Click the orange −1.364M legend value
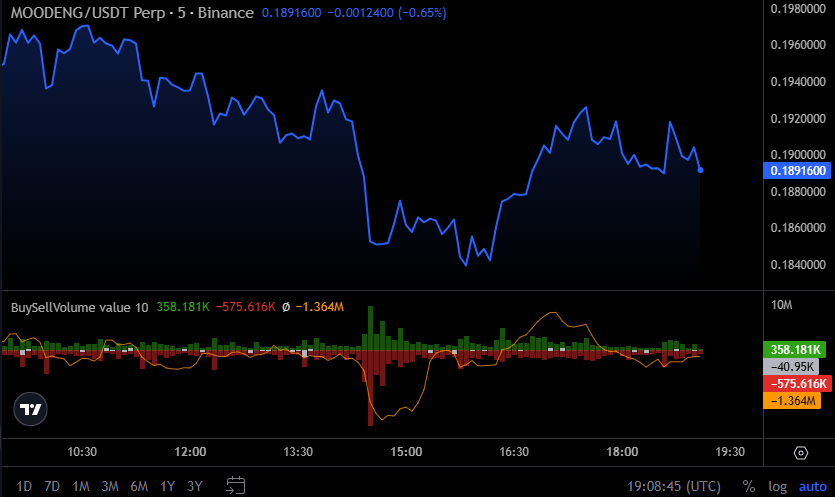Viewport: 835px width, 497px height. tap(320, 307)
